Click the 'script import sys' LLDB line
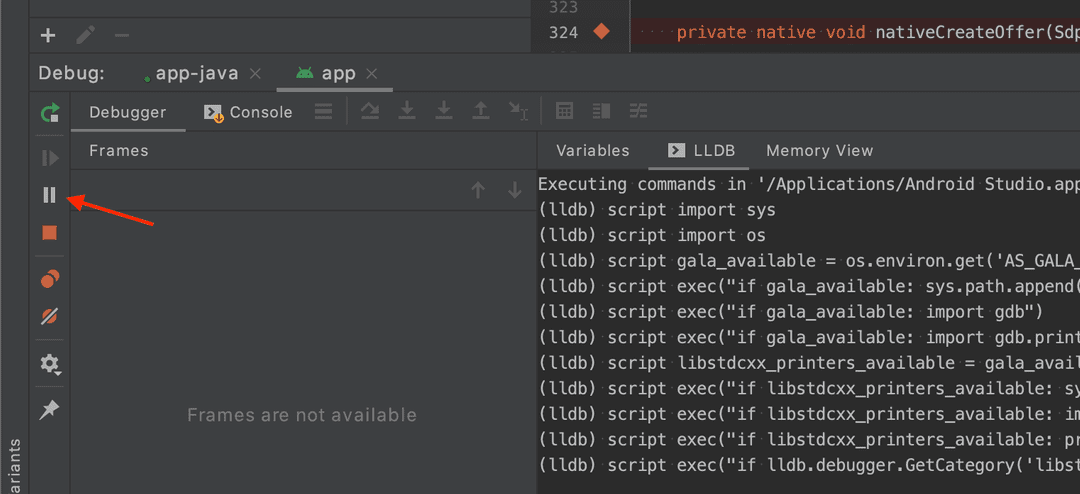 656,209
